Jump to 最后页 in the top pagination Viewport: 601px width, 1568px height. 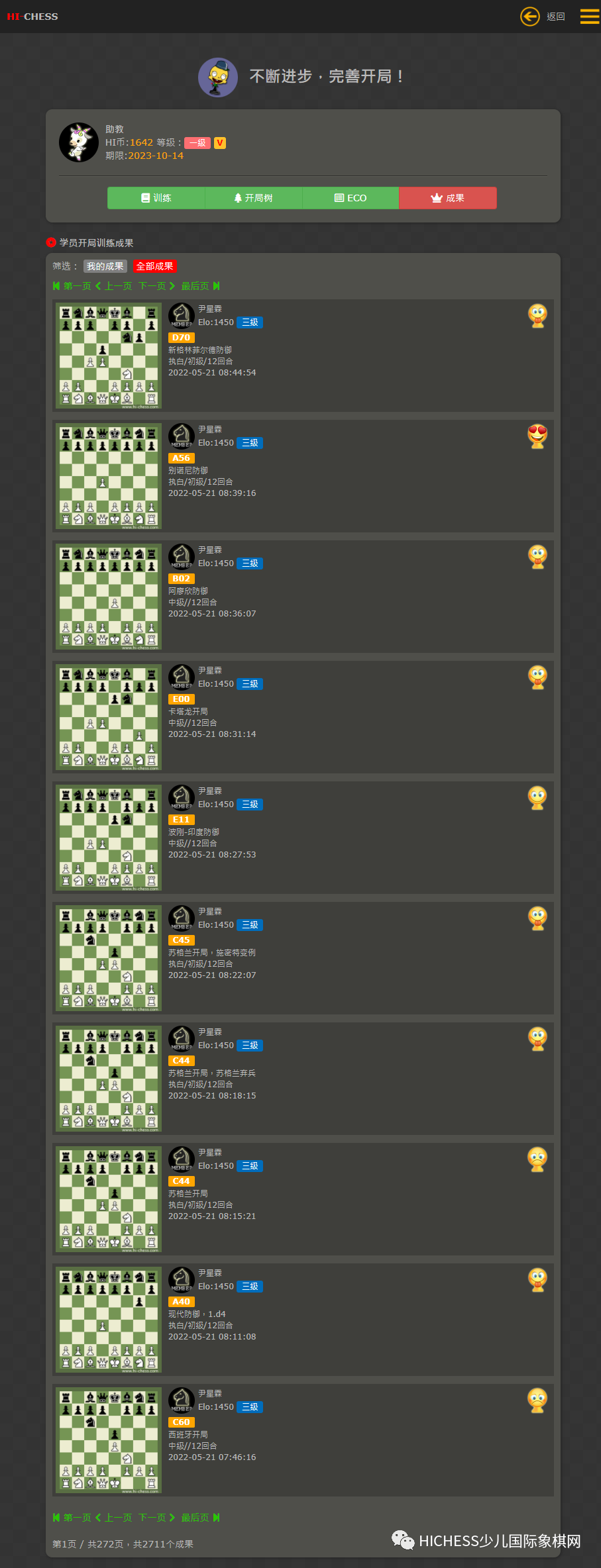[200, 286]
